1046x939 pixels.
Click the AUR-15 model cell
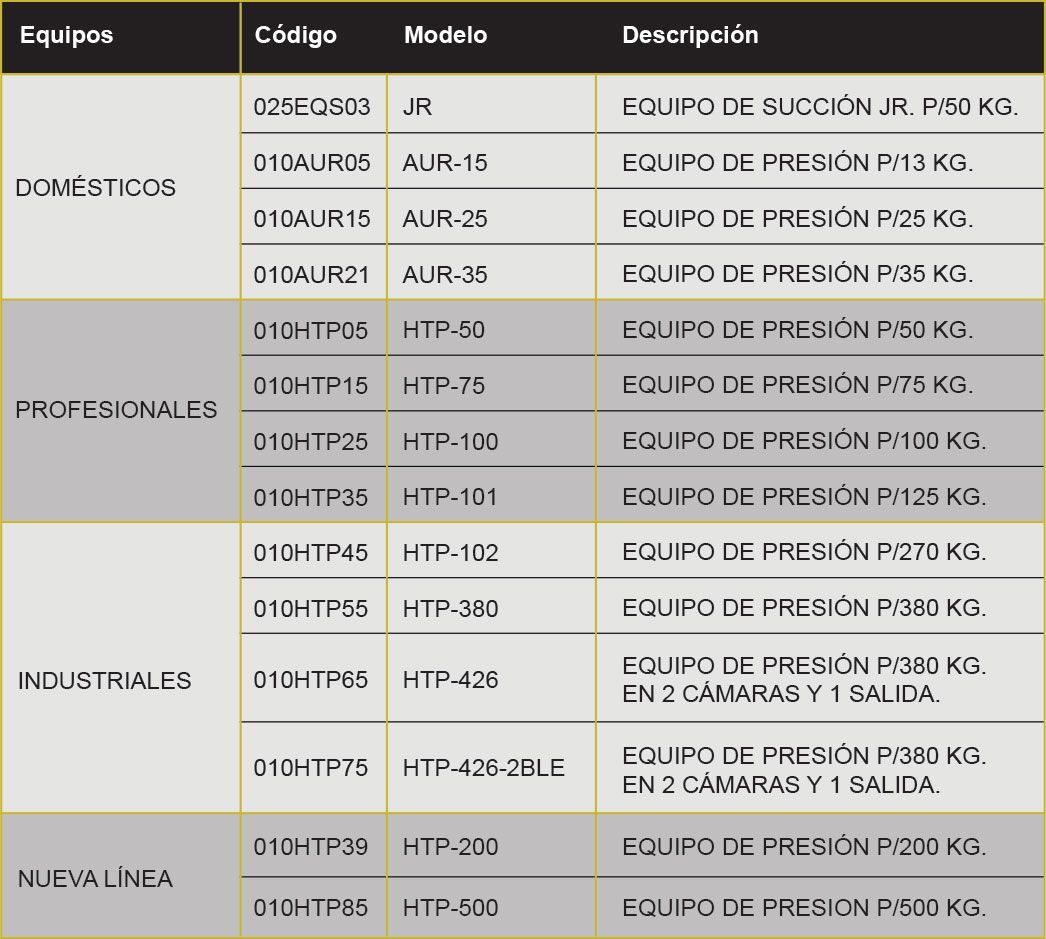click(x=445, y=163)
